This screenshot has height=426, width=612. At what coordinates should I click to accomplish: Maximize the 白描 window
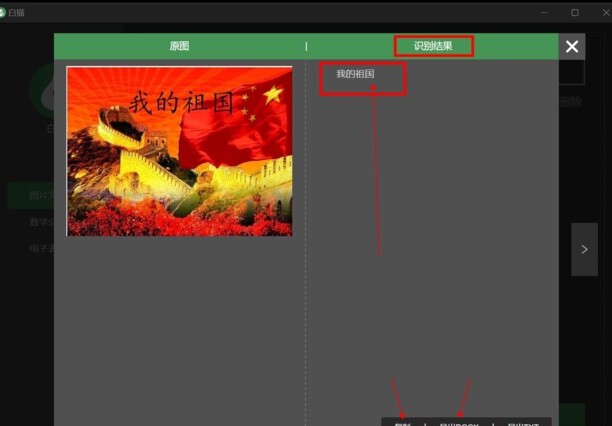click(x=575, y=12)
